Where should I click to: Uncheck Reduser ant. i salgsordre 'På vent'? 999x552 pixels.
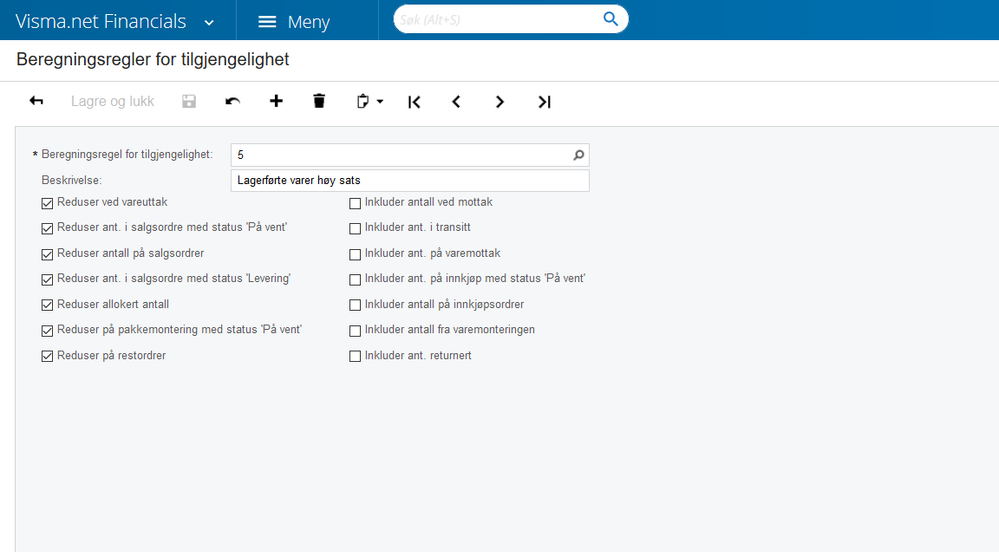pyautogui.click(x=47, y=228)
